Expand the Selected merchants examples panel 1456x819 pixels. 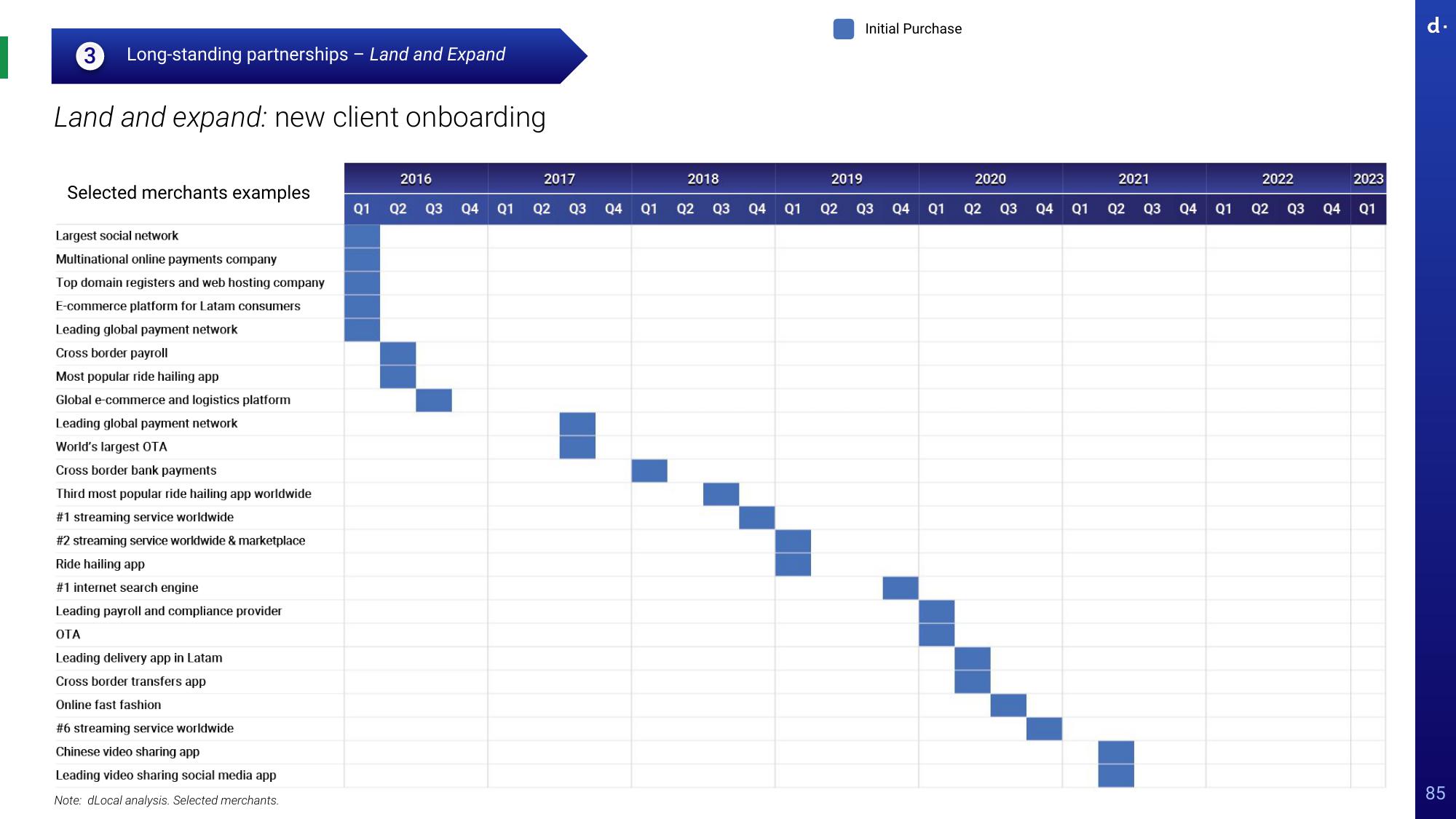(x=190, y=192)
